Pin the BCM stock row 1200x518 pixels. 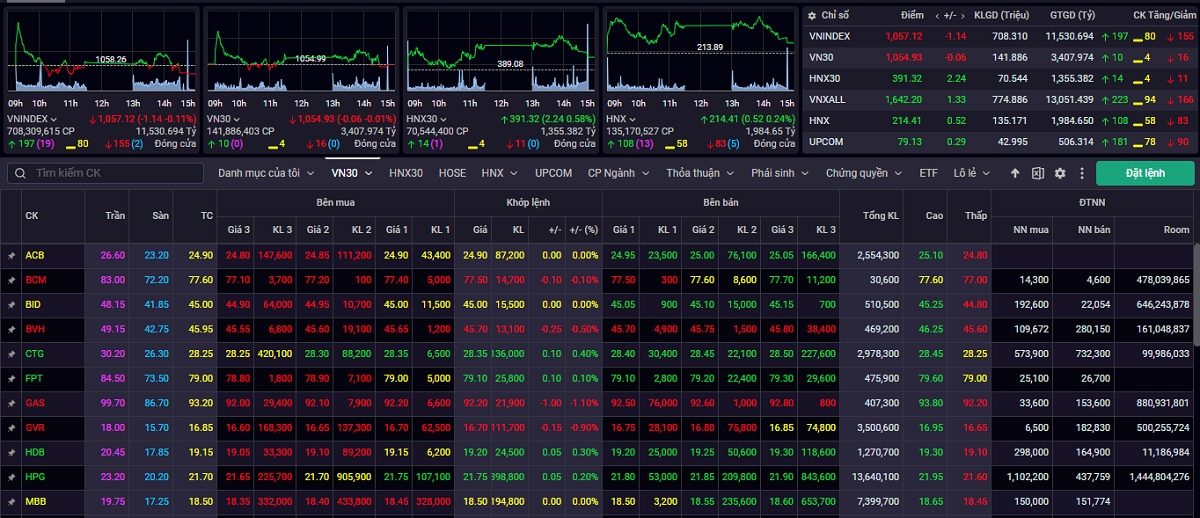coord(11,280)
